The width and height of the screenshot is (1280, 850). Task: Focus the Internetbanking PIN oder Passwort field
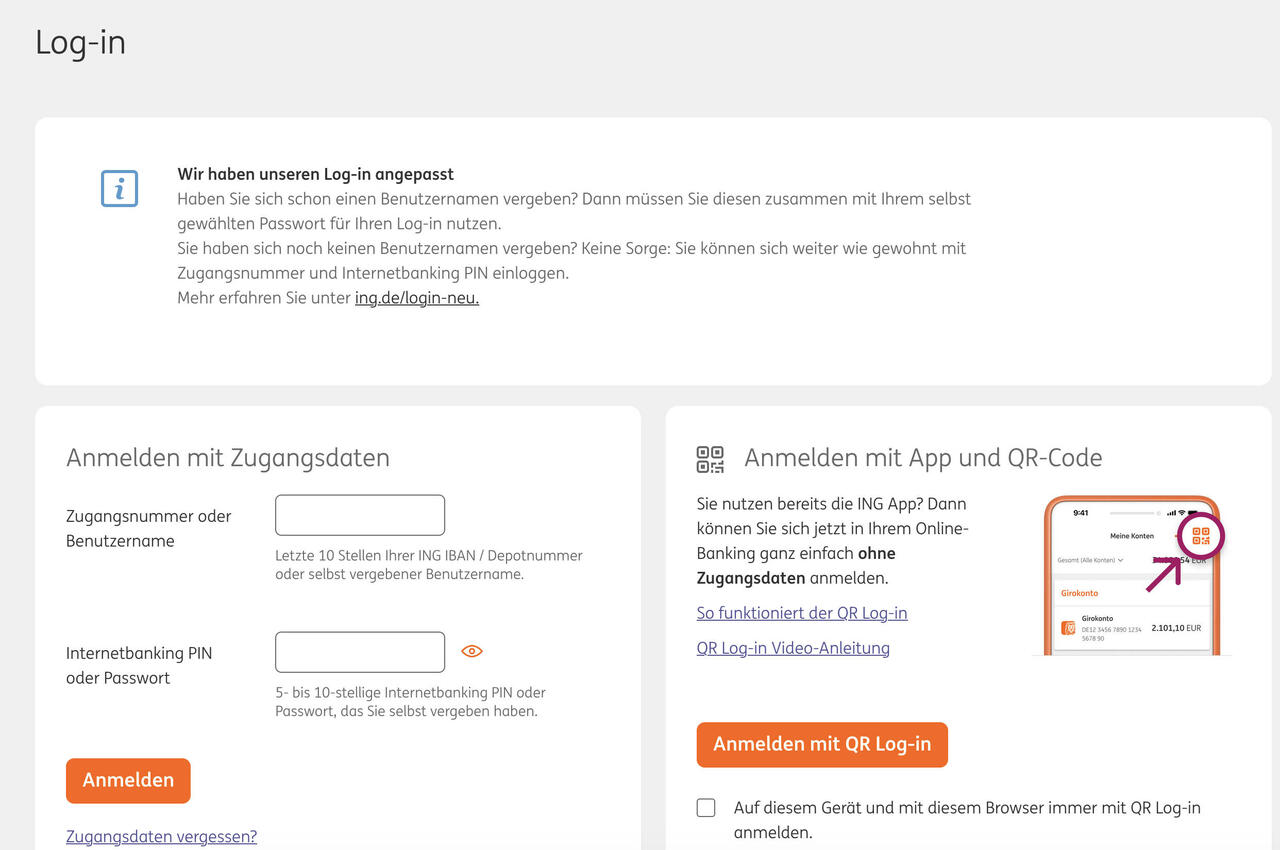click(x=360, y=652)
